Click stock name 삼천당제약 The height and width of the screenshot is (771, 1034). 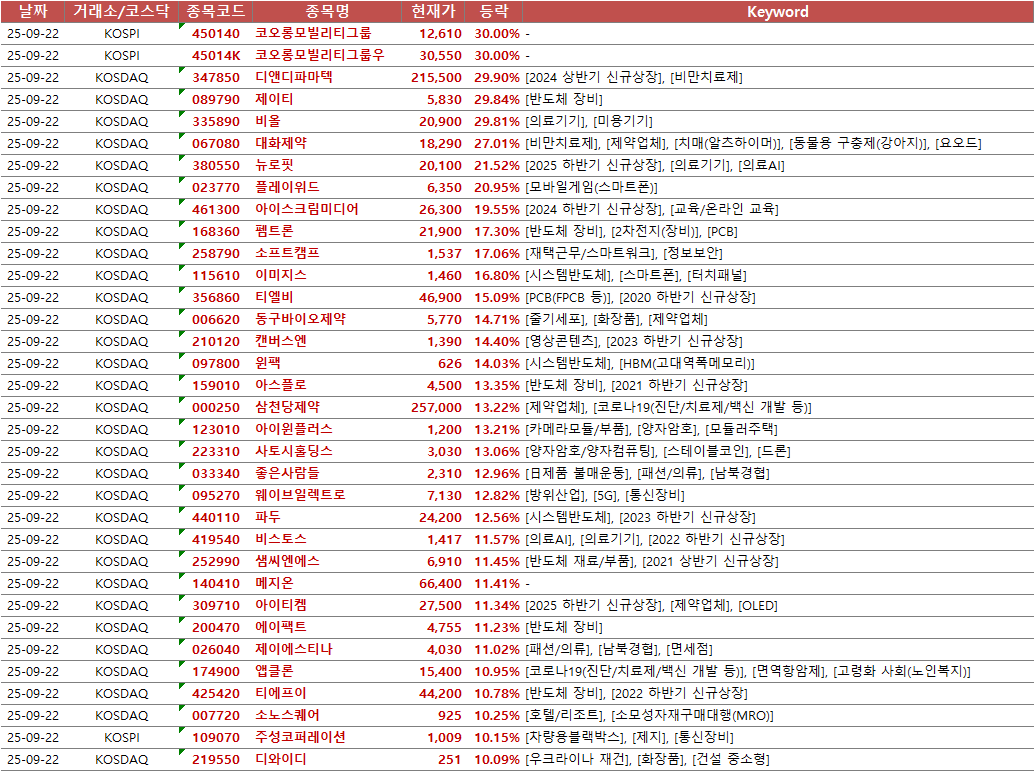click(288, 407)
